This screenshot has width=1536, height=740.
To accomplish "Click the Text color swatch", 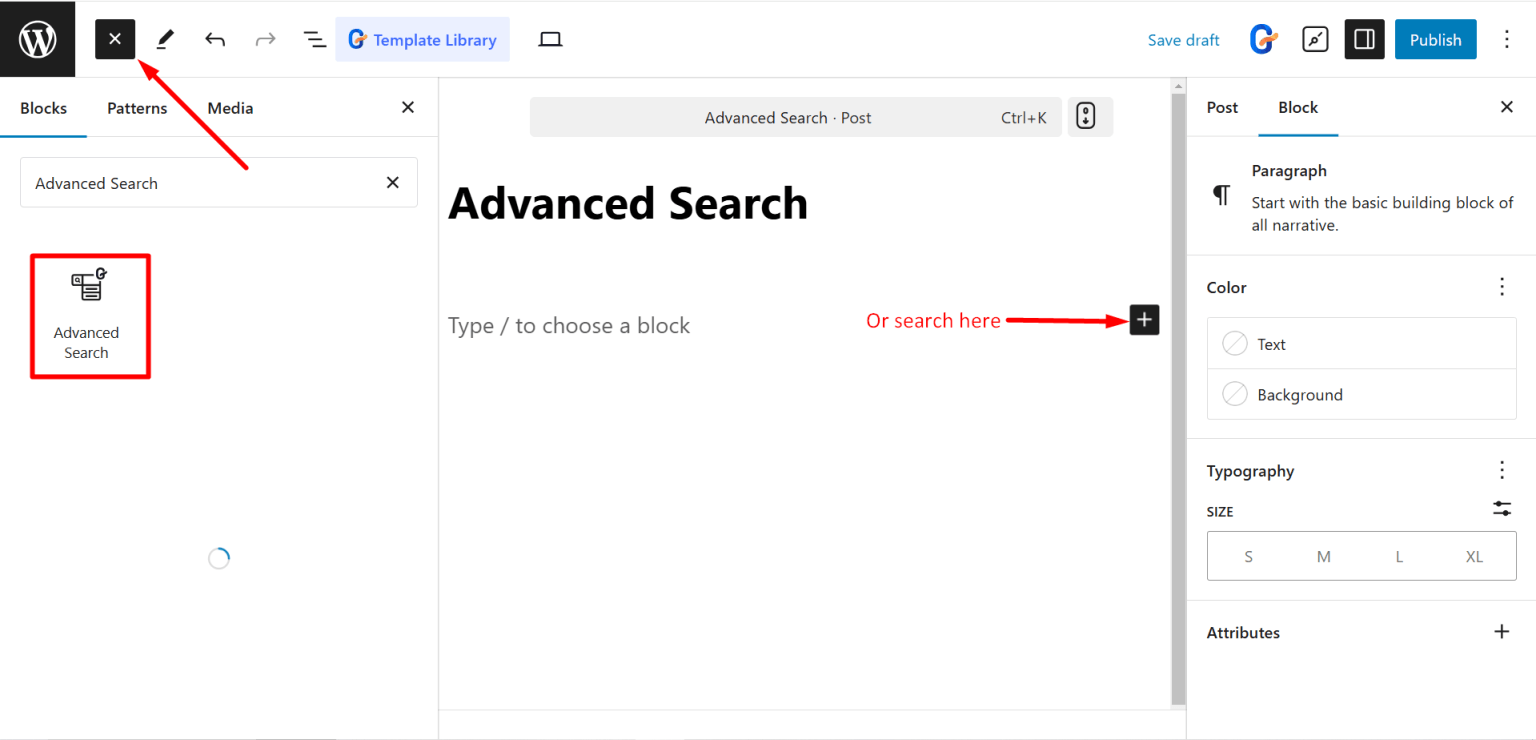I will pyautogui.click(x=1234, y=343).
